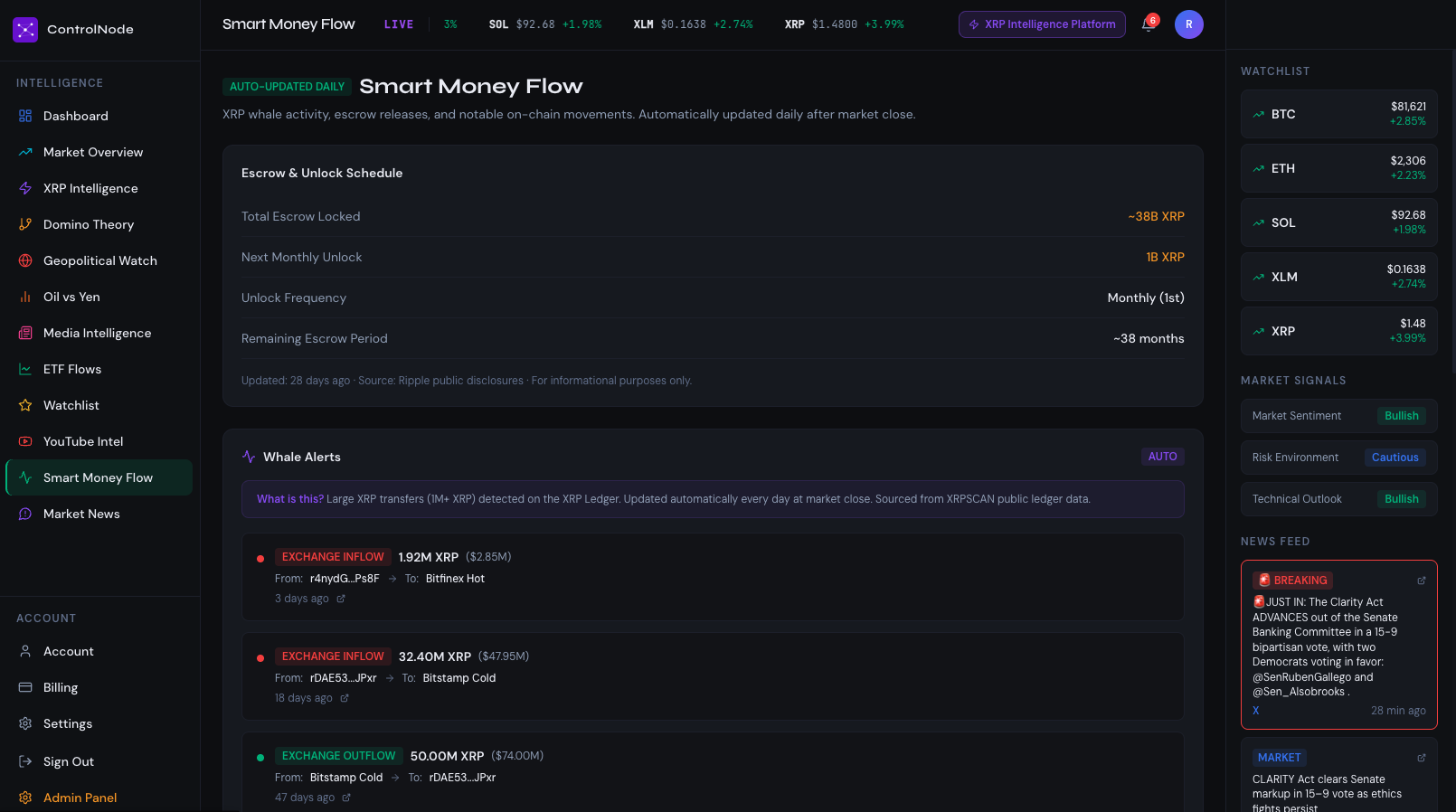Click Market Sentiment Bullish badge
Viewport: 1456px width, 812px height.
pos(1402,416)
